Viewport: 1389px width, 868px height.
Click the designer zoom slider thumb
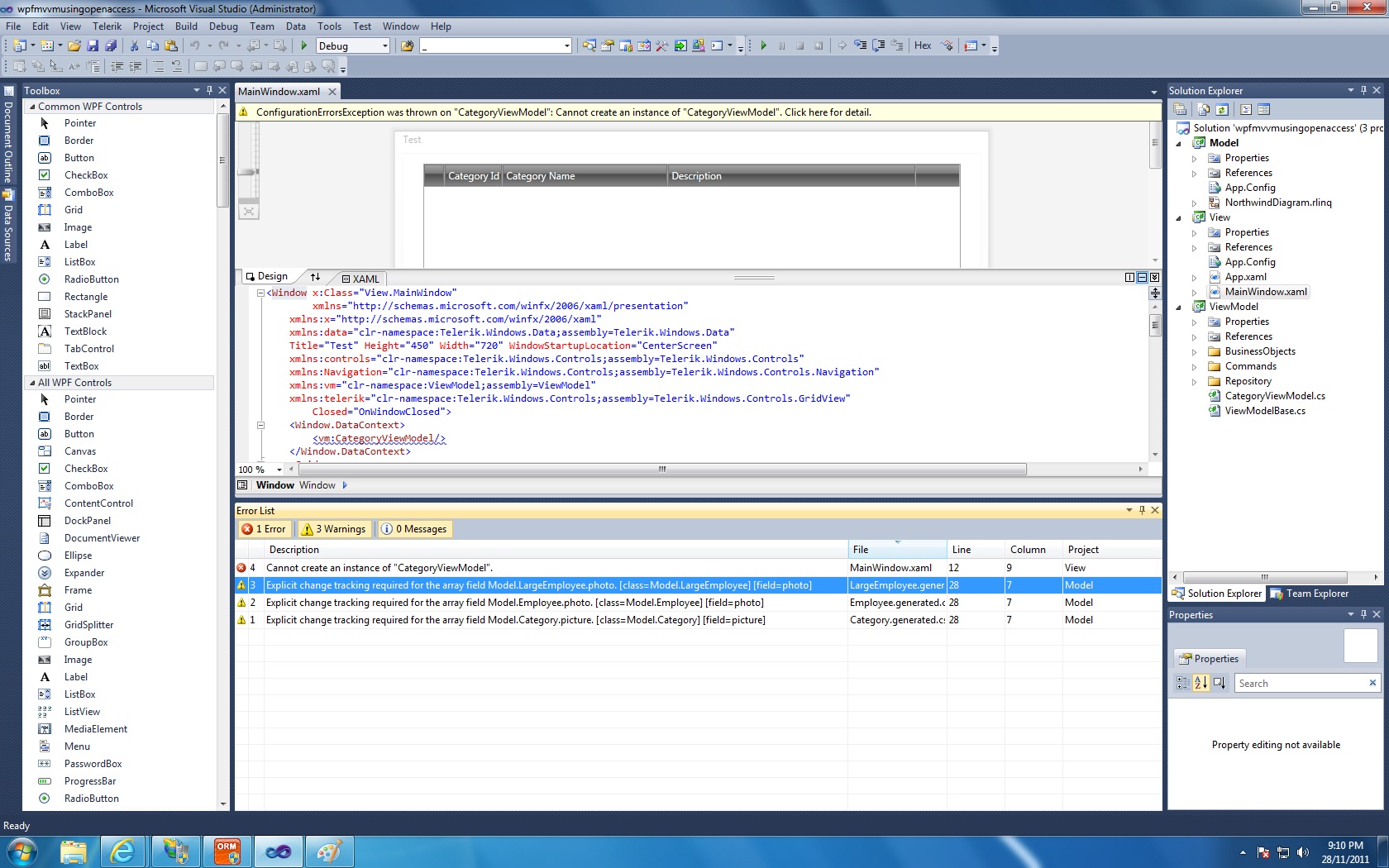point(248,172)
